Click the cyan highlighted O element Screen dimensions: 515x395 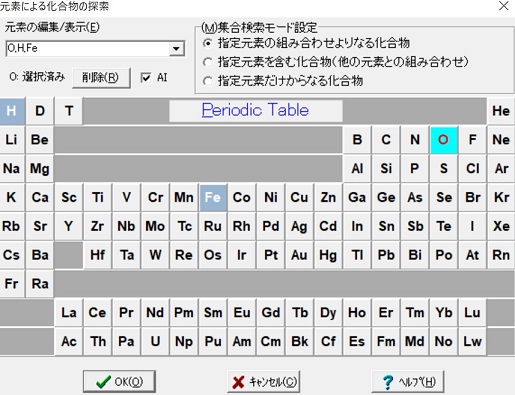coord(444,140)
